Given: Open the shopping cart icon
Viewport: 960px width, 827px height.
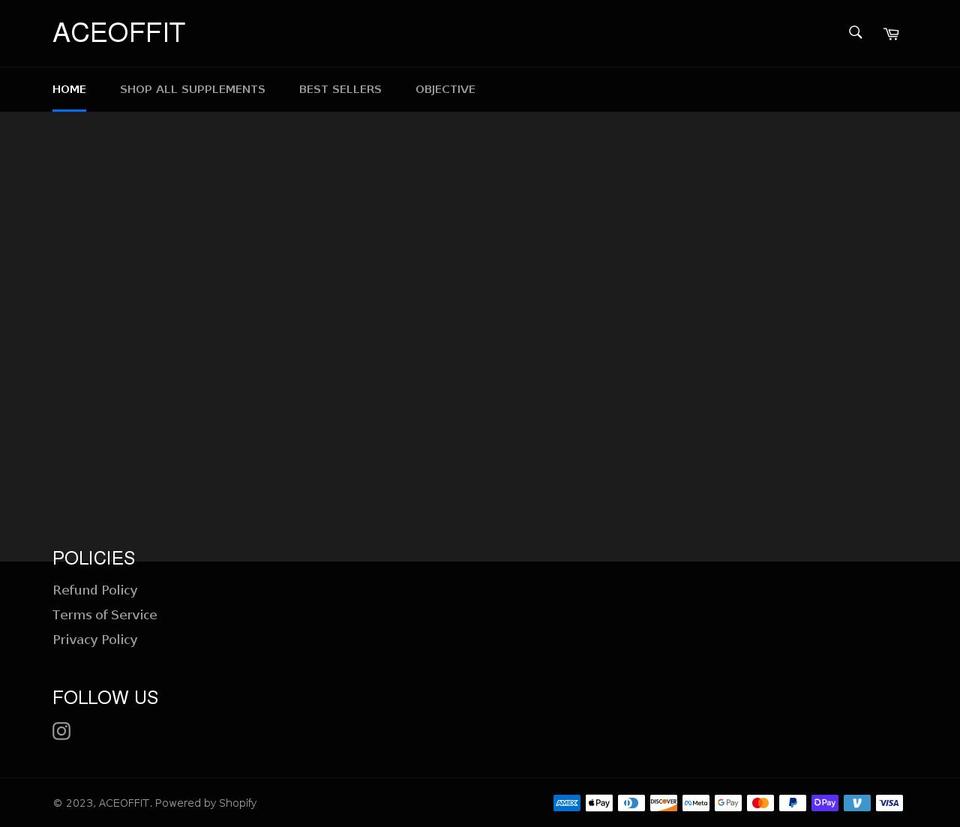Looking at the screenshot, I should (x=891, y=34).
